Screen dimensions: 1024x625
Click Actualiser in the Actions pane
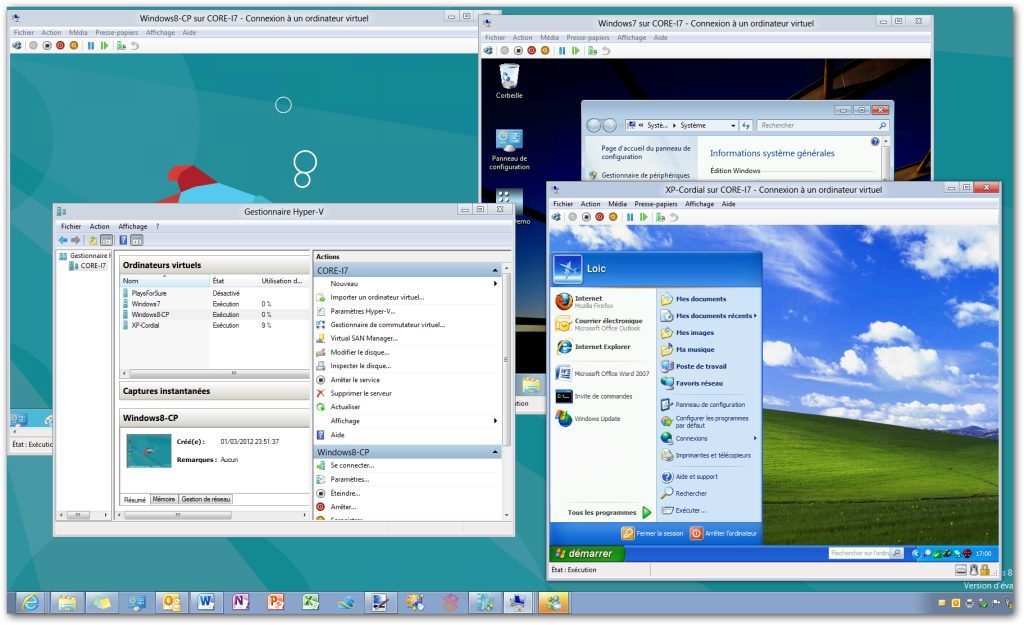(345, 407)
